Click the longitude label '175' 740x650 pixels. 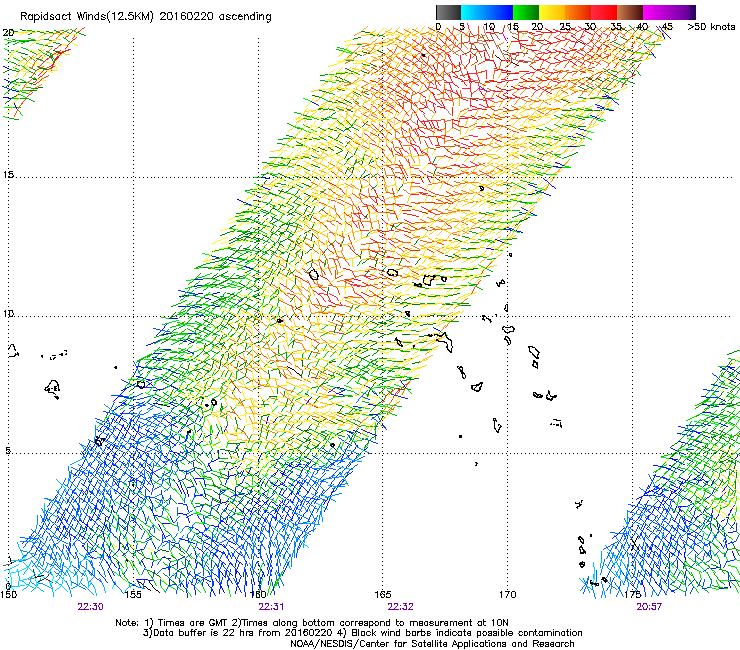coord(632,594)
